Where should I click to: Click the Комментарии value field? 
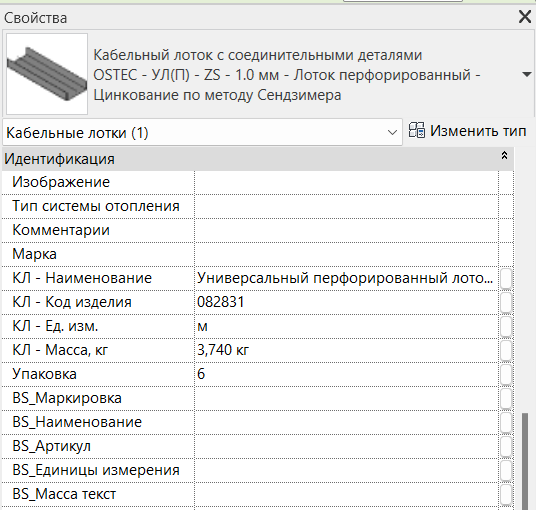click(x=346, y=230)
